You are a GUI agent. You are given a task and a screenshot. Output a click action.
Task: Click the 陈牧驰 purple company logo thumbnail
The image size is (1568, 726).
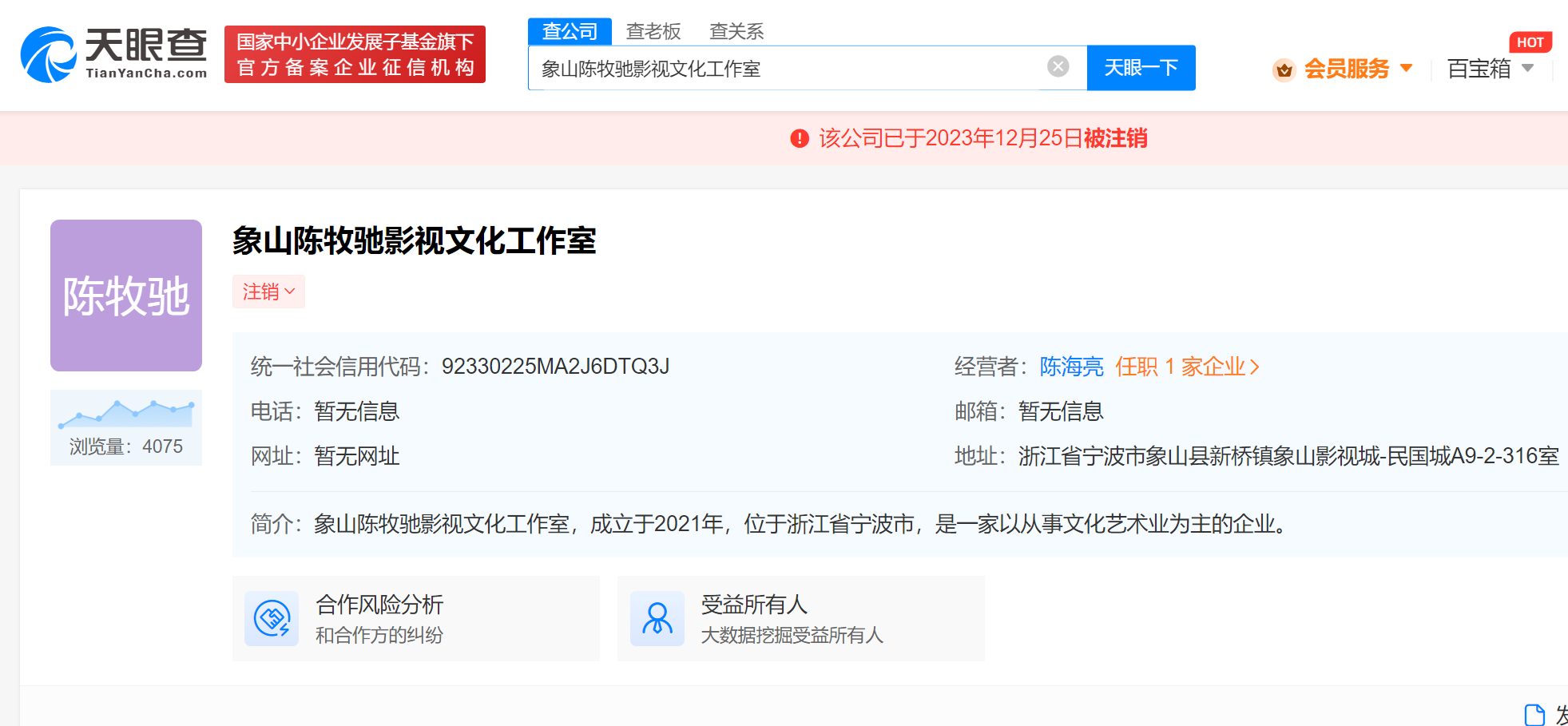click(126, 296)
